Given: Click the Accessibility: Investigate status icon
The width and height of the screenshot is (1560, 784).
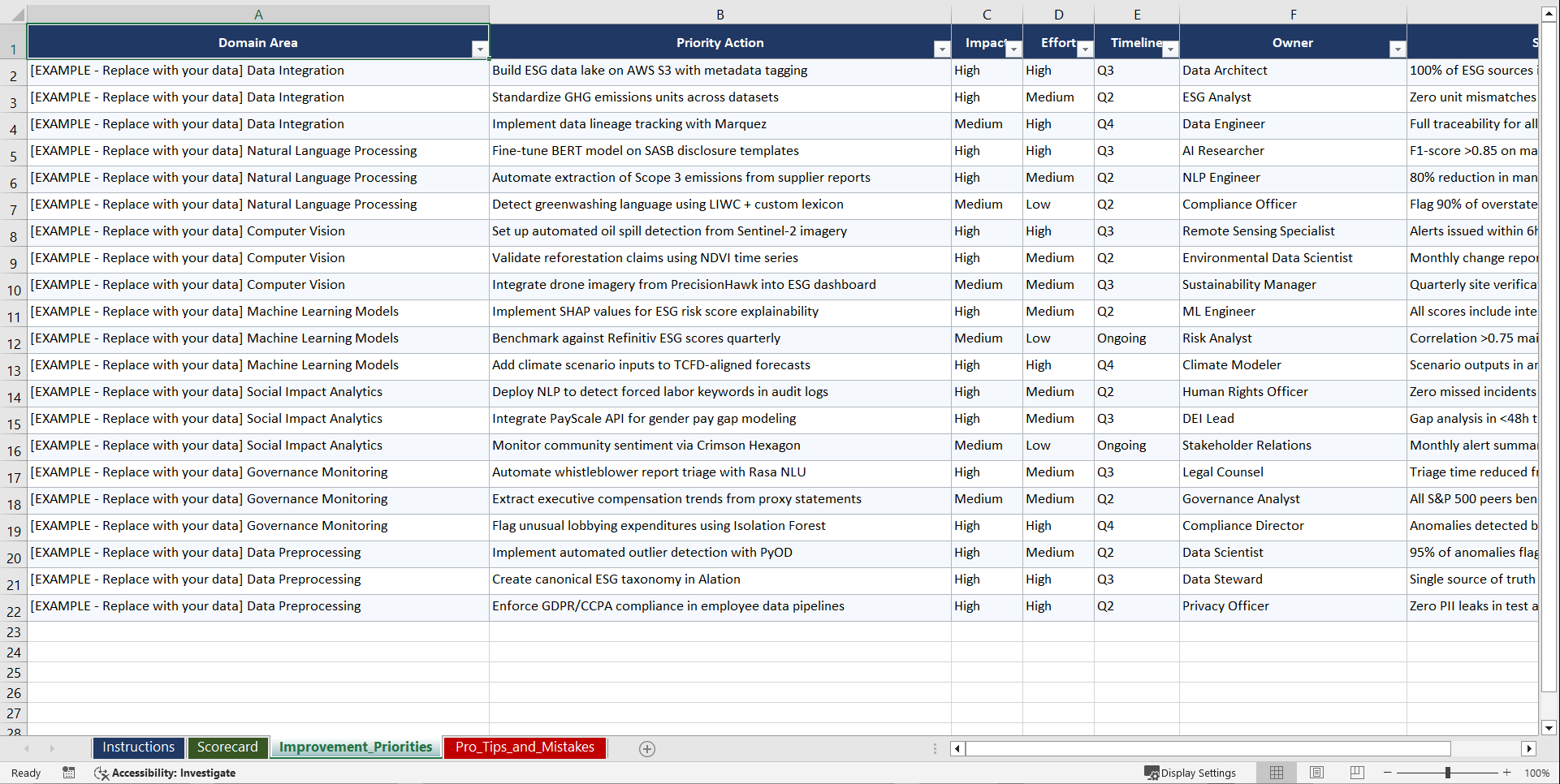Looking at the screenshot, I should pos(102,773).
